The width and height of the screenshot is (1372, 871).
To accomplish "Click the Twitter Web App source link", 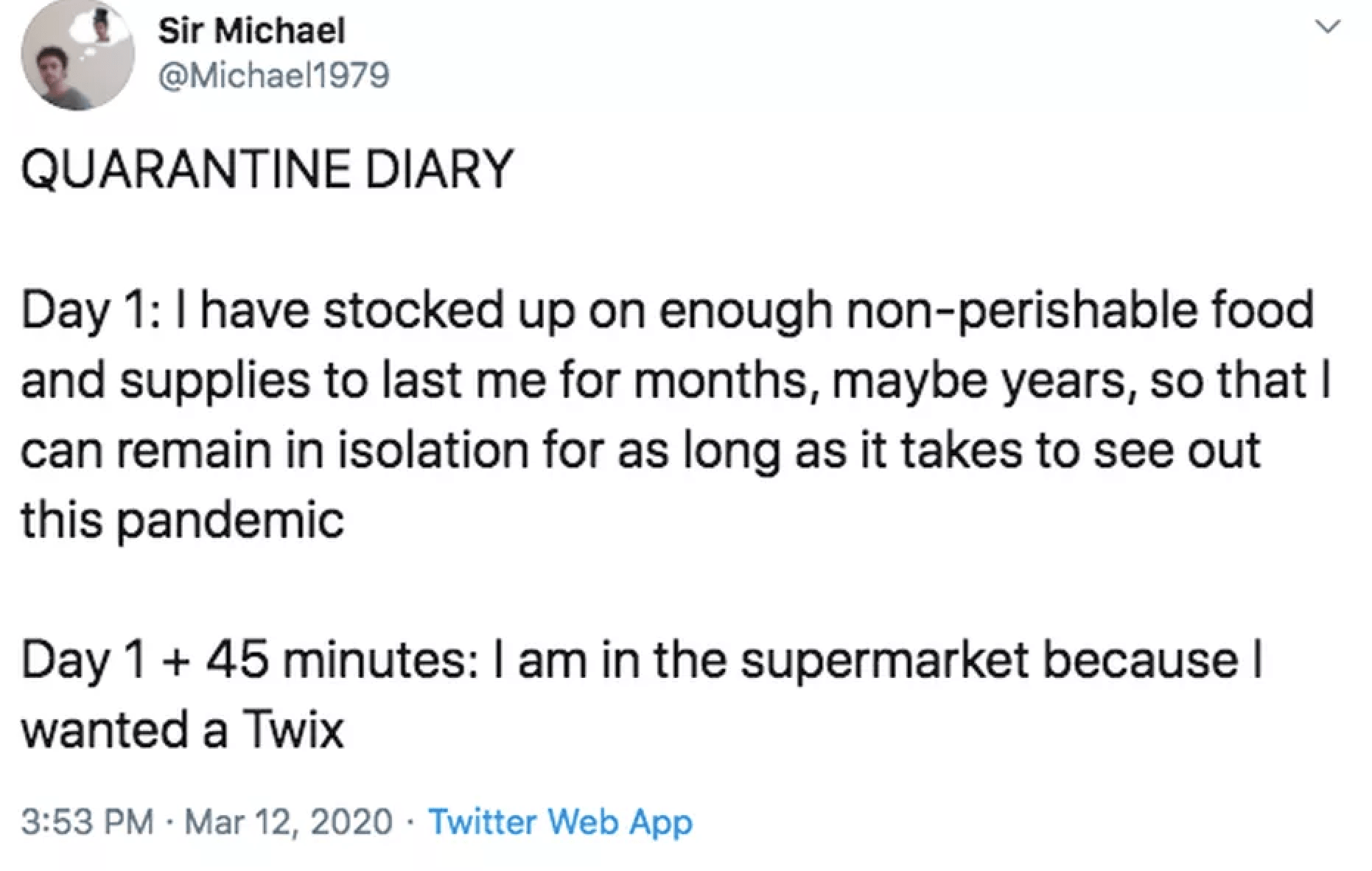I will 561,822.
